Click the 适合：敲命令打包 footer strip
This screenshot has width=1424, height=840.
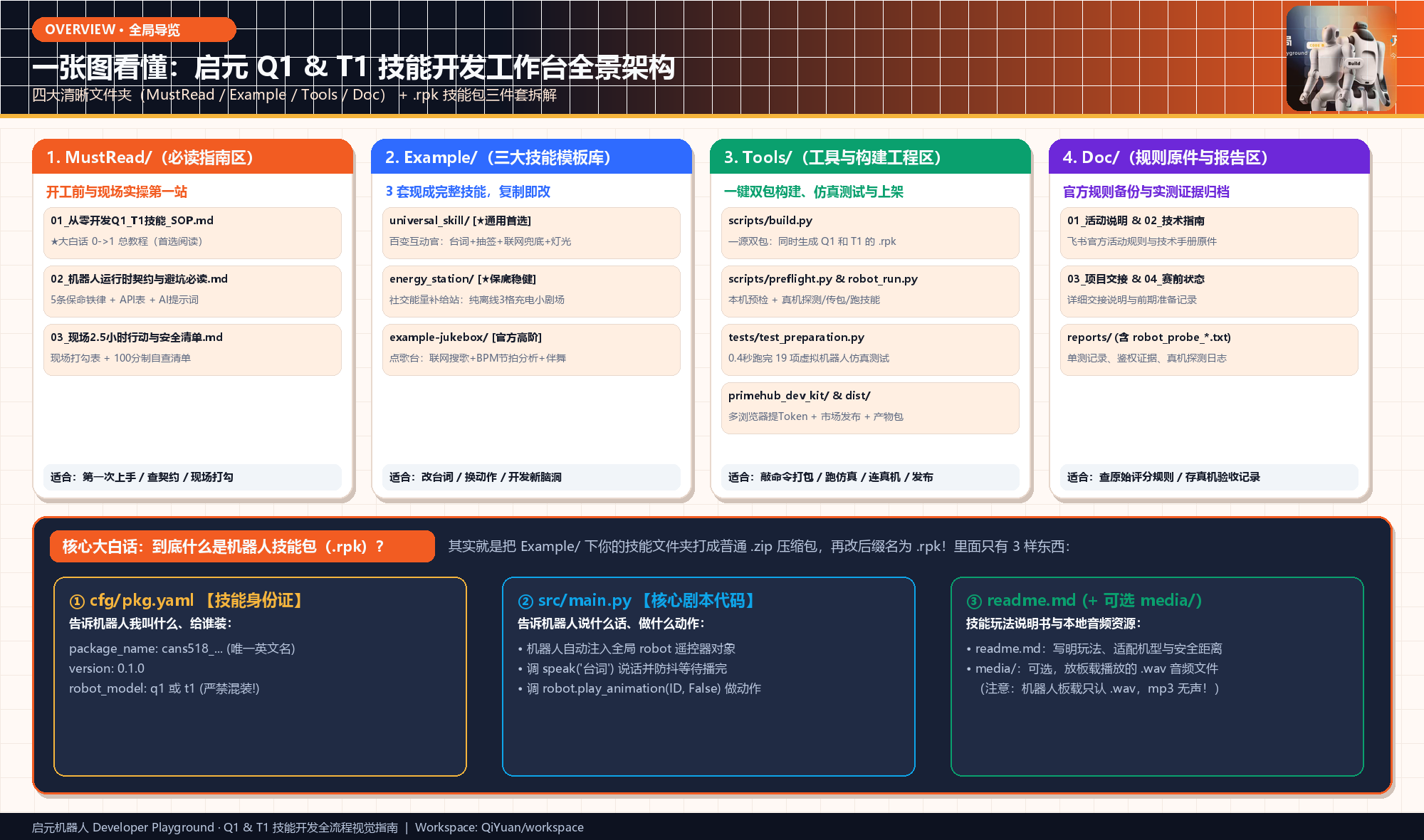coord(870,477)
